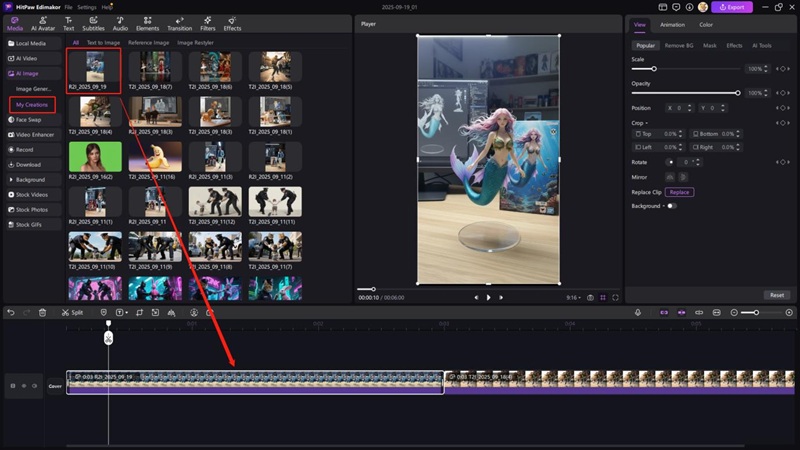Select Face Swap in the left sidebar

pyautogui.click(x=33, y=120)
